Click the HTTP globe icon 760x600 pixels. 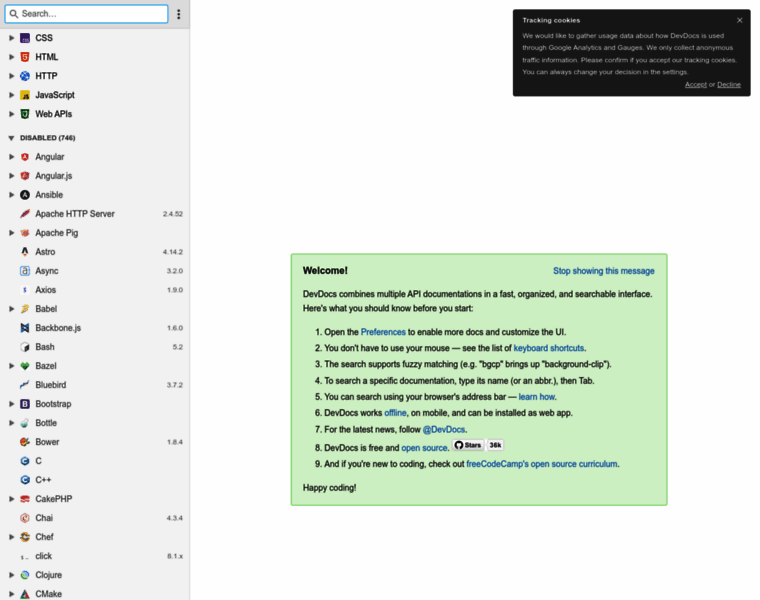point(25,76)
